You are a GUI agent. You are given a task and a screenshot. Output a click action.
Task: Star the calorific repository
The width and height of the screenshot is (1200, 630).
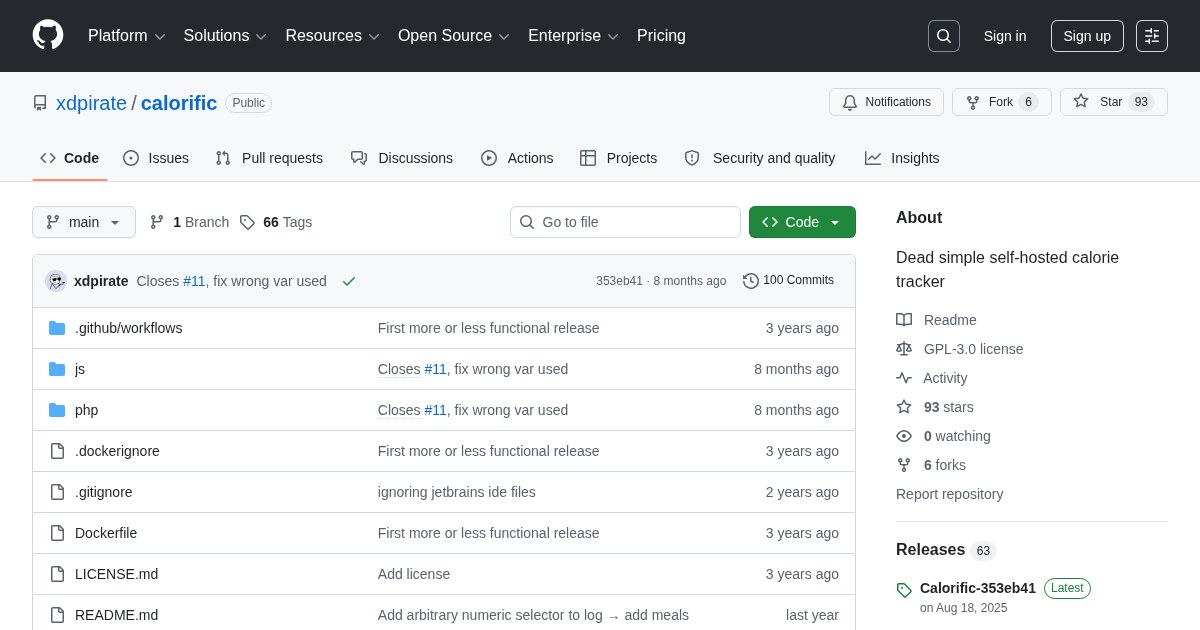[1114, 102]
